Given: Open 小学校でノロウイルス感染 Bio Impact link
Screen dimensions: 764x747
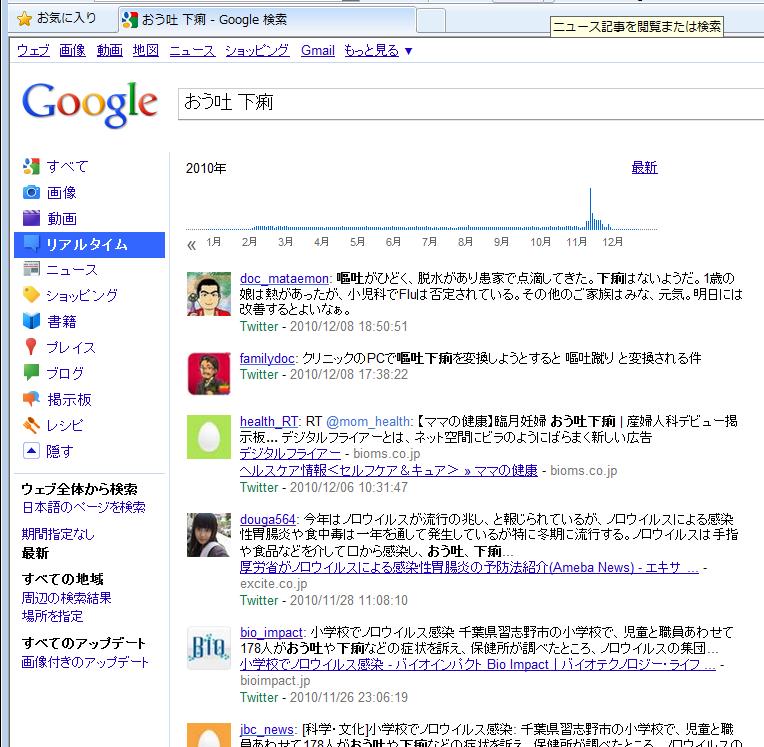Looking at the screenshot, I should point(478,664).
